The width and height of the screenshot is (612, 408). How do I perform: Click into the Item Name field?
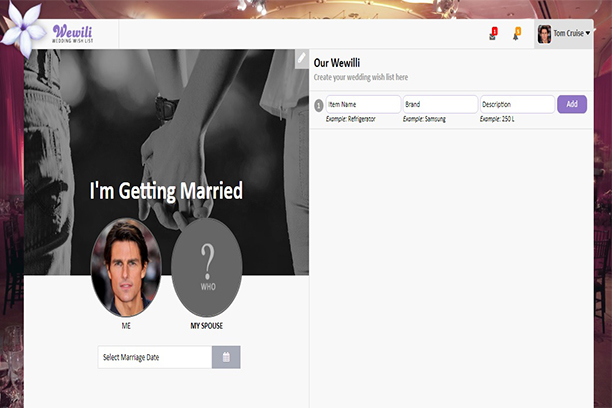[362, 104]
